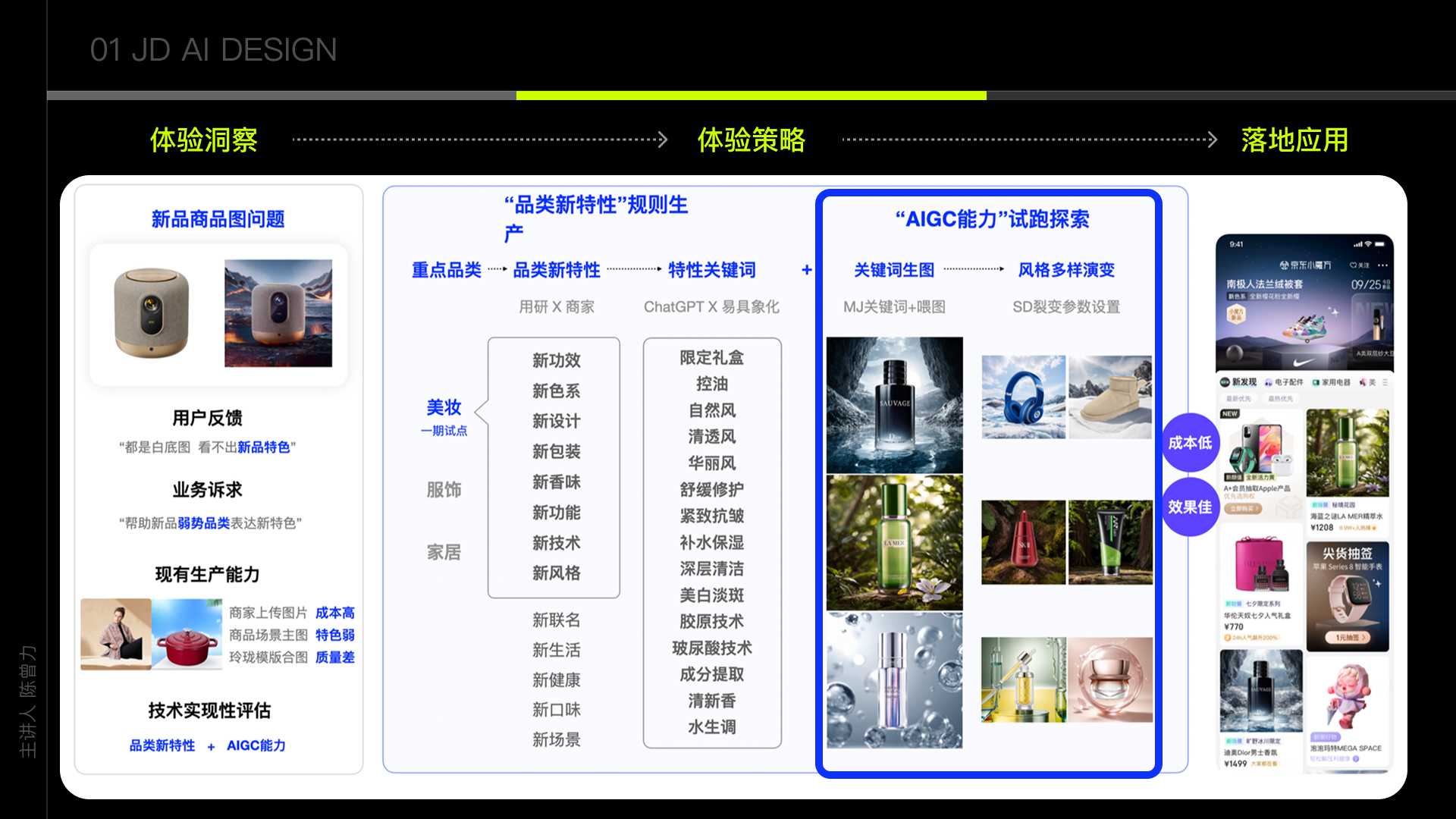Click the 京东小魔方 logo title
Image resolution: width=1456 pixels, height=819 pixels.
[x=1305, y=265]
